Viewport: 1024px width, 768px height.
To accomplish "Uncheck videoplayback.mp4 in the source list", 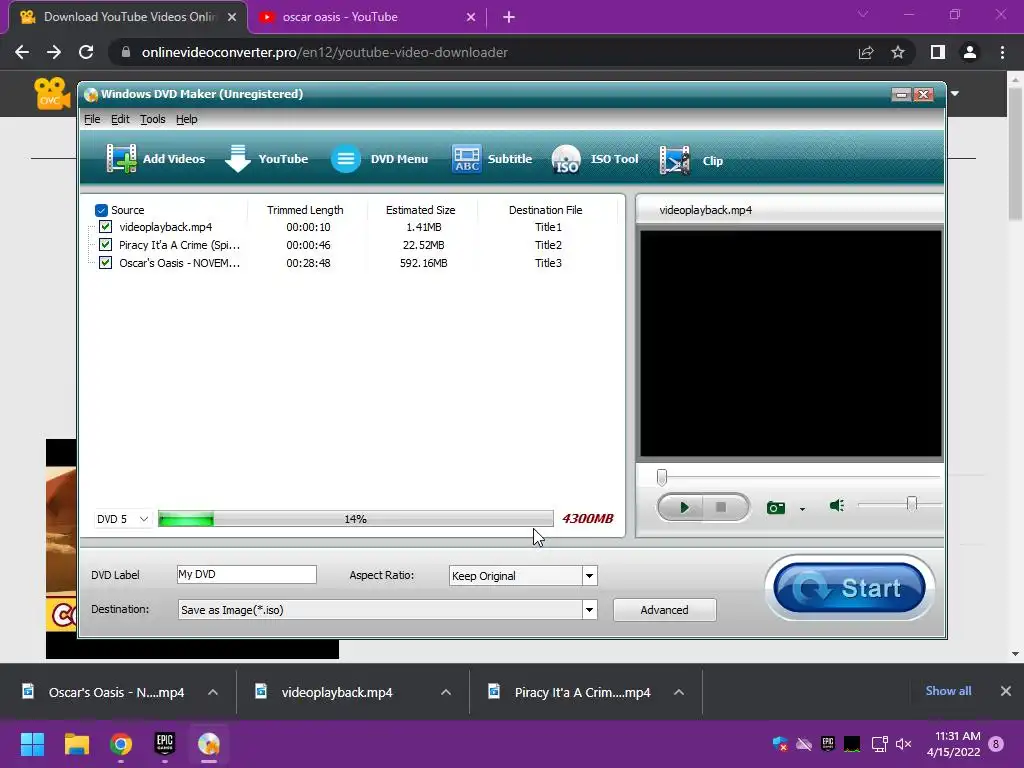I will (105, 227).
